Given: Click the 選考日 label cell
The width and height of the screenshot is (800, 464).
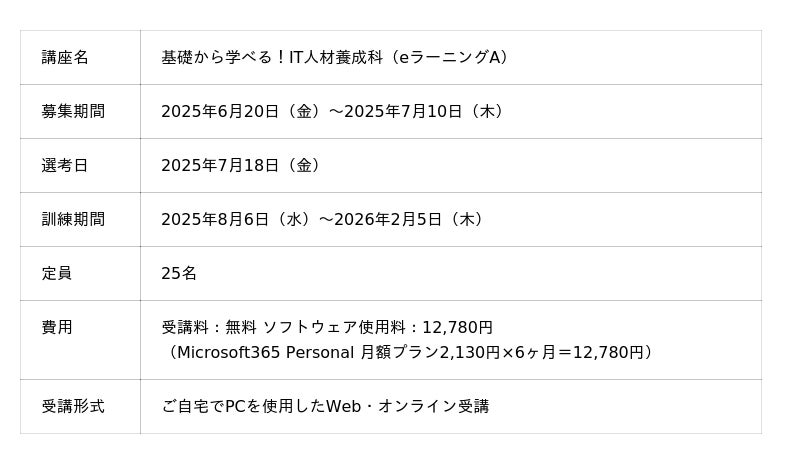Looking at the screenshot, I should tap(65, 166).
